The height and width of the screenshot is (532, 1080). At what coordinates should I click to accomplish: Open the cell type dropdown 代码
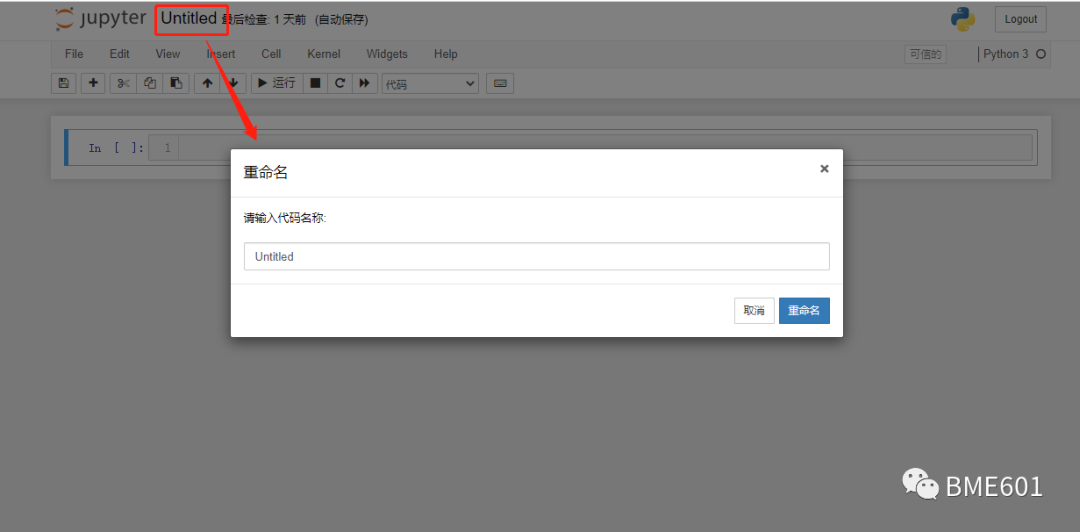(430, 83)
